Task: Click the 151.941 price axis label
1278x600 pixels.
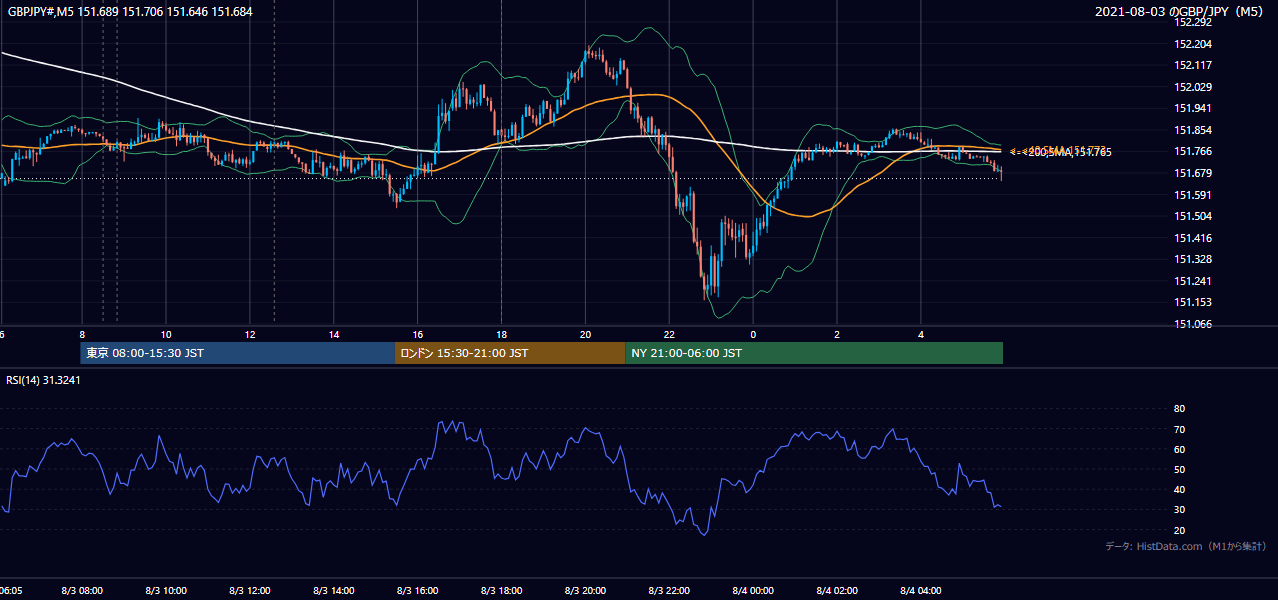Action: coord(1194,108)
